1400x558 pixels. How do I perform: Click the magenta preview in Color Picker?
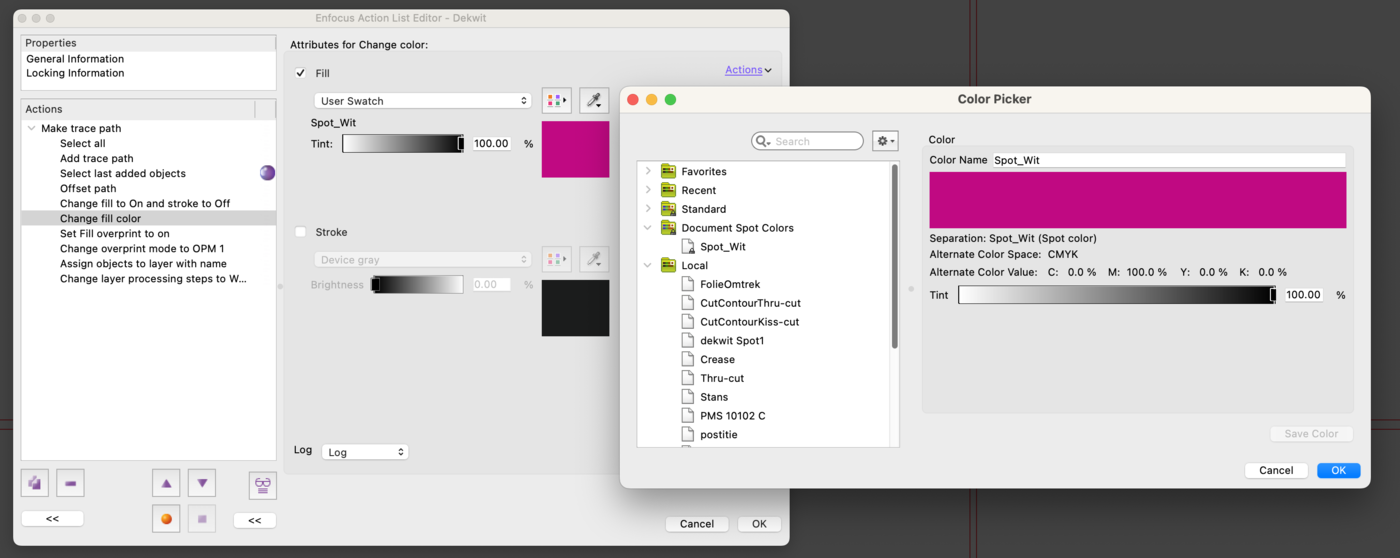pos(1137,200)
